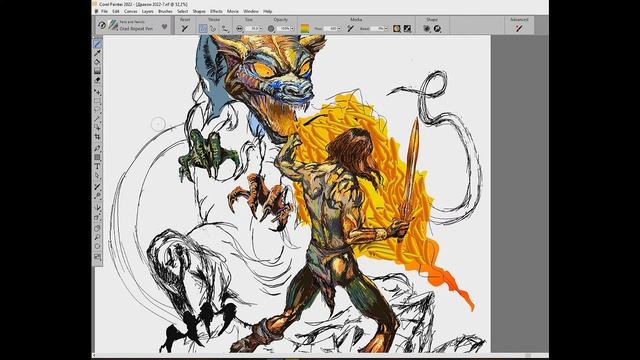Click the Size value input field

(252, 29)
